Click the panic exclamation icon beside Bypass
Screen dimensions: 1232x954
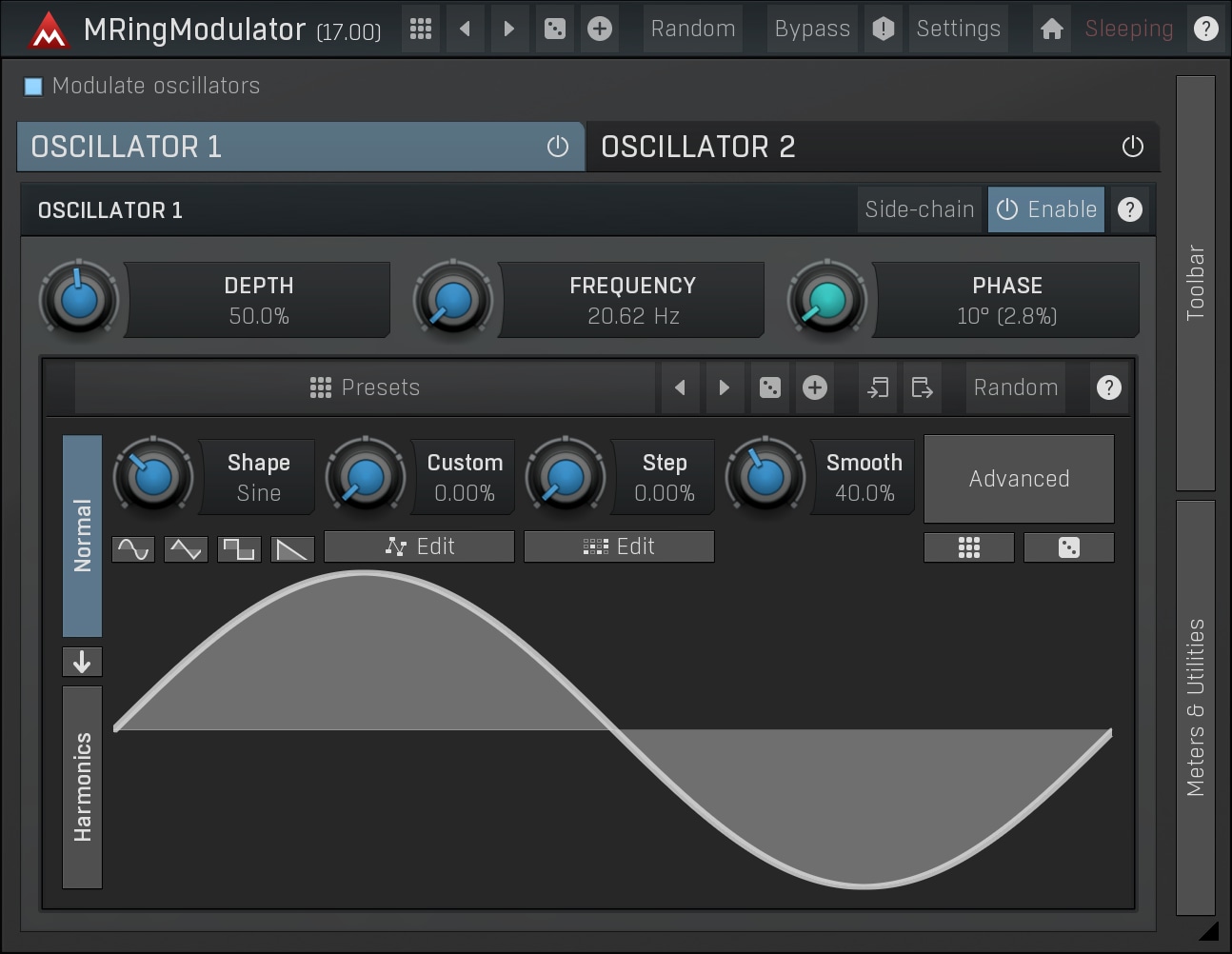tap(883, 29)
